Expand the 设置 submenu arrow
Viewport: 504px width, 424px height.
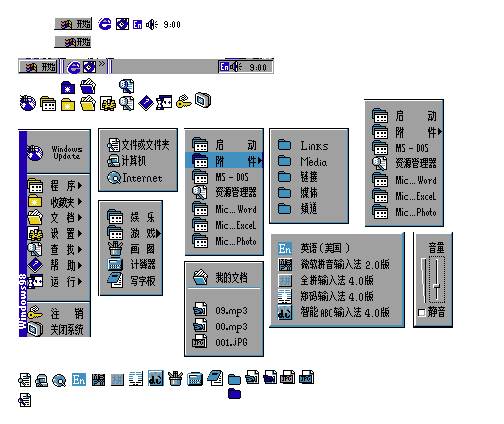[x=80, y=234]
